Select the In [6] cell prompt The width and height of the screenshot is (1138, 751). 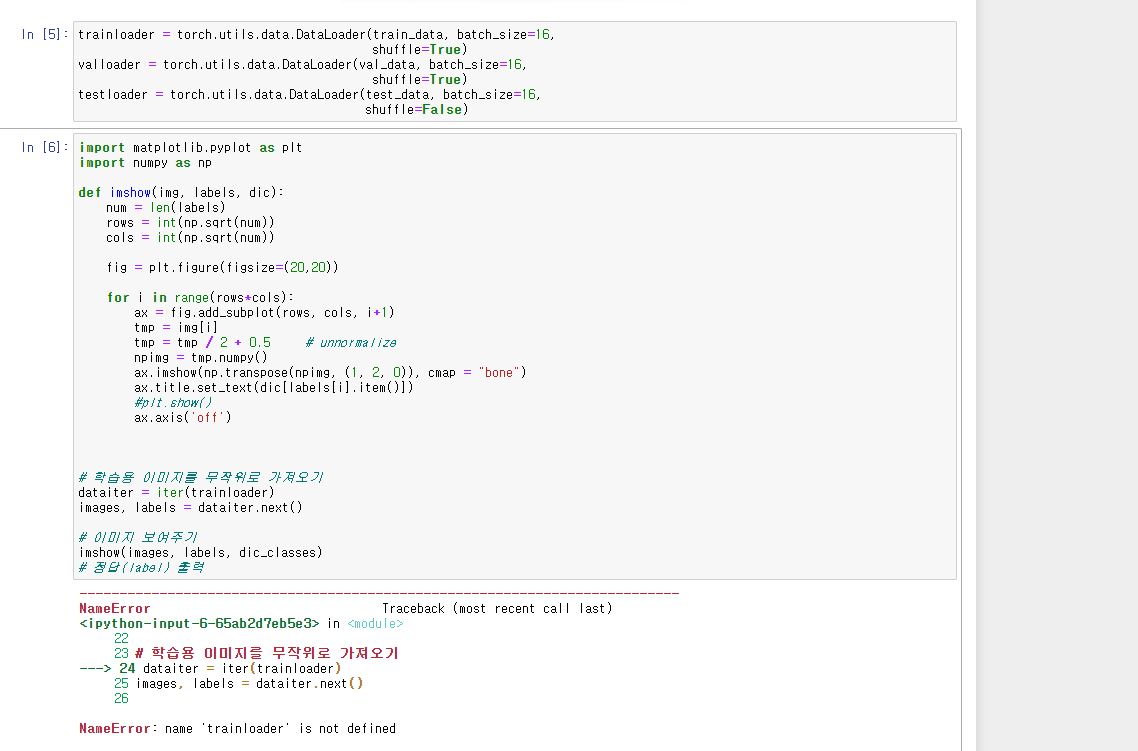(x=45, y=148)
